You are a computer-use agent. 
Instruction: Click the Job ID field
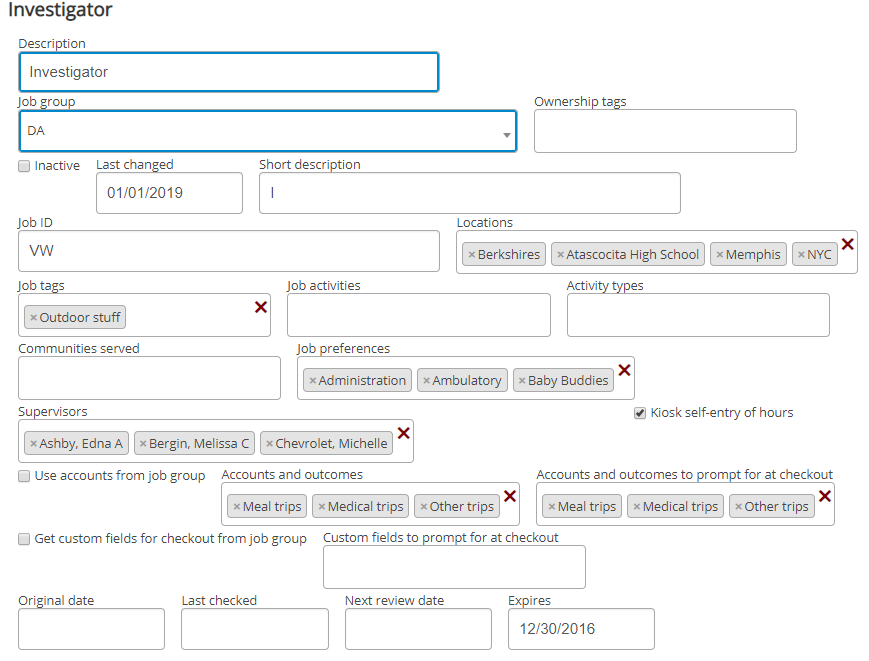228,251
